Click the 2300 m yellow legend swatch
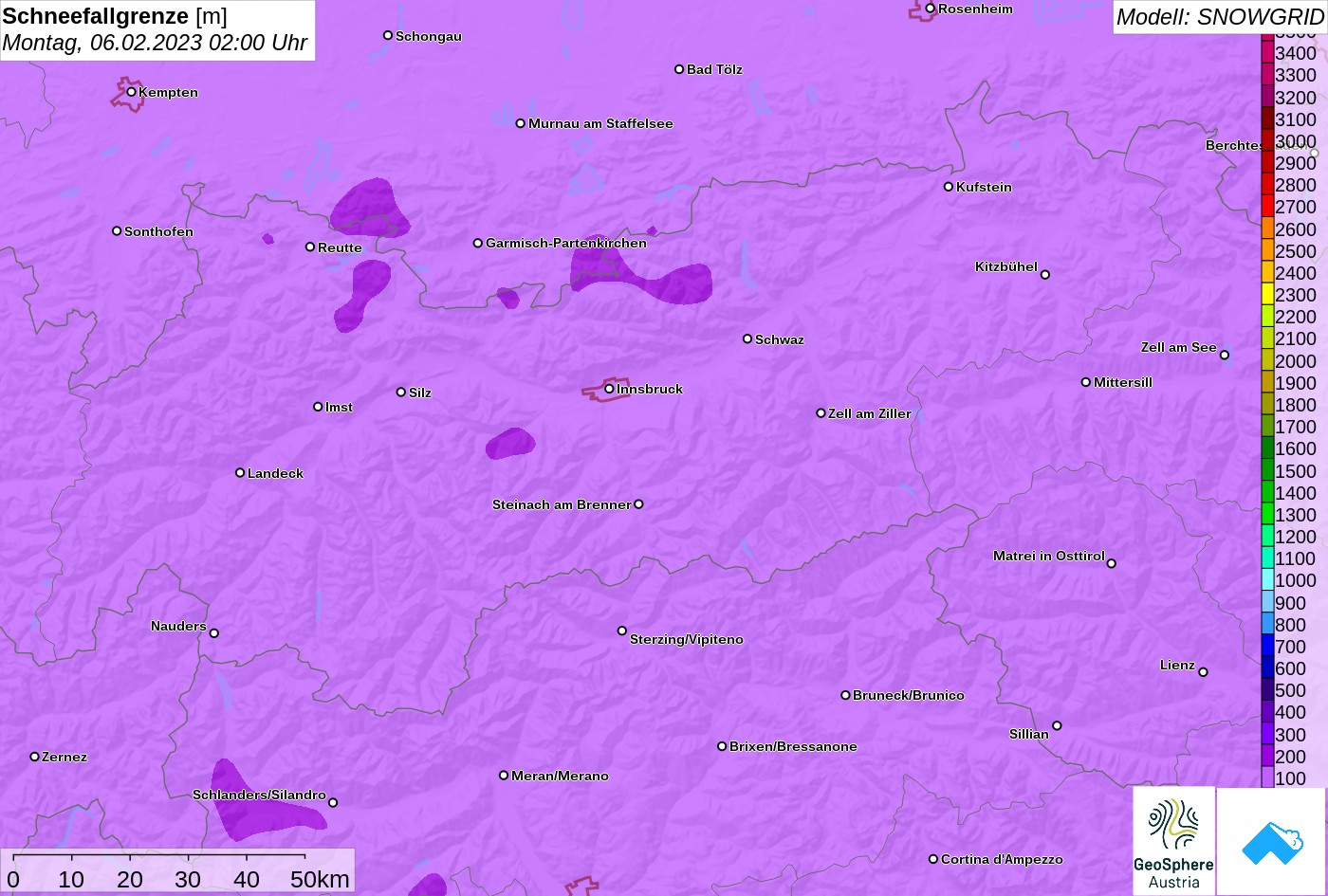 [x=1267, y=294]
